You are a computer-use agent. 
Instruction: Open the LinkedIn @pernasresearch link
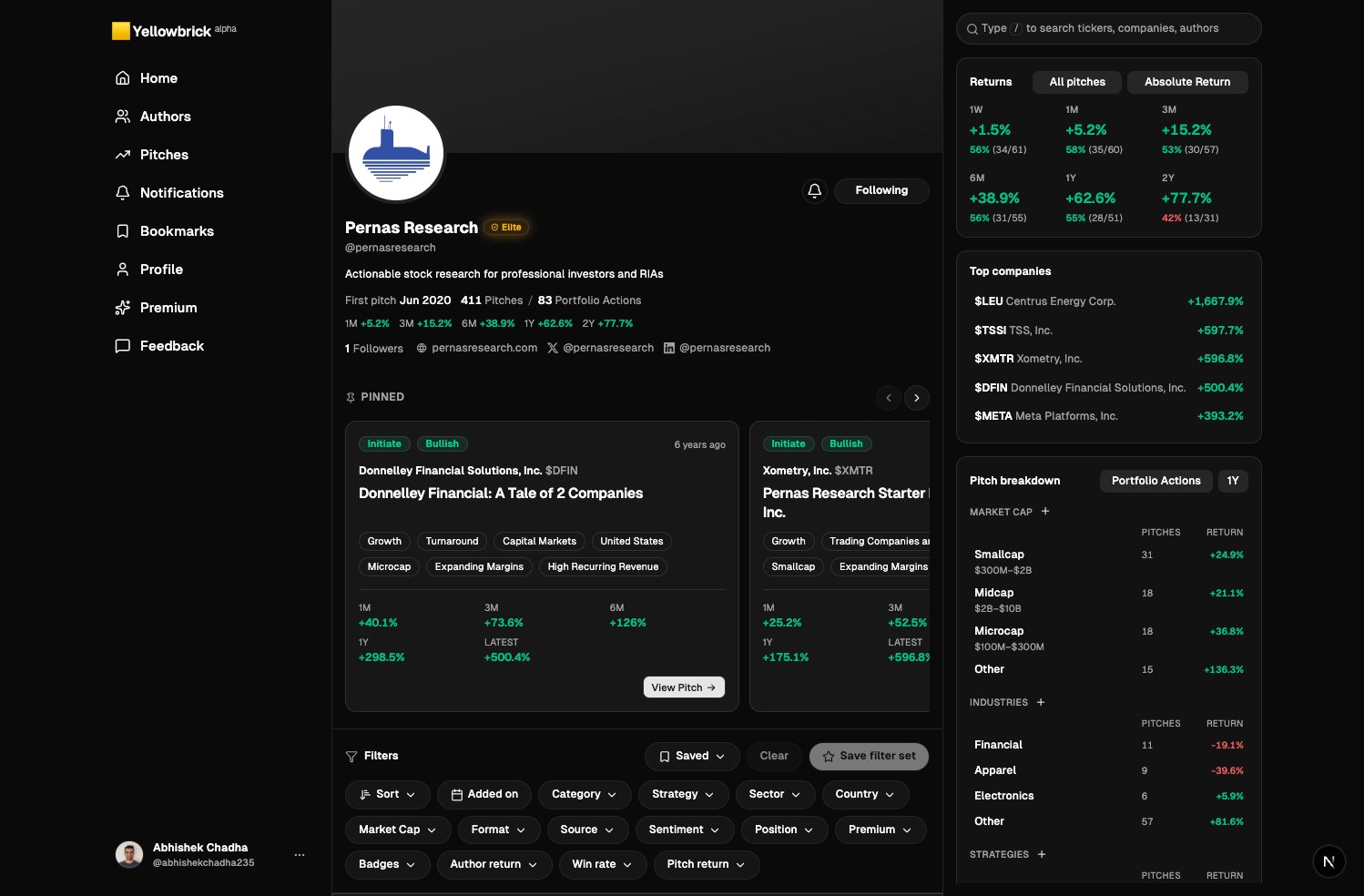point(717,348)
